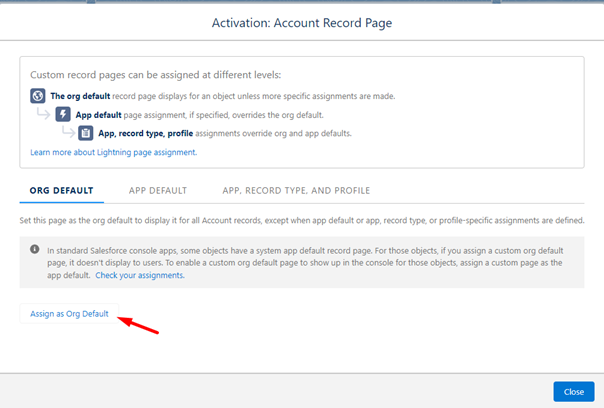This screenshot has width=604, height=408.
Task: Click the Activation: Account Record Page title
Action: coord(302,23)
